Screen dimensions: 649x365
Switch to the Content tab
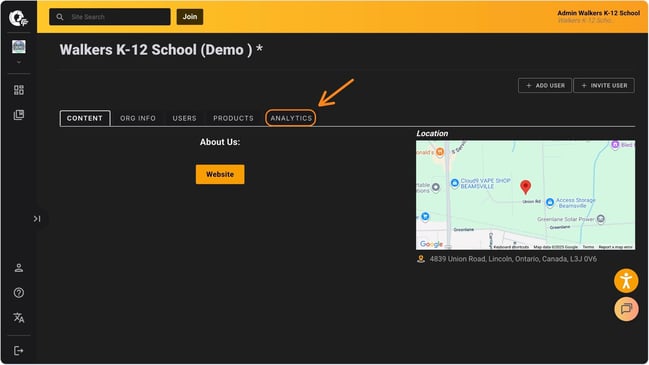coord(85,118)
